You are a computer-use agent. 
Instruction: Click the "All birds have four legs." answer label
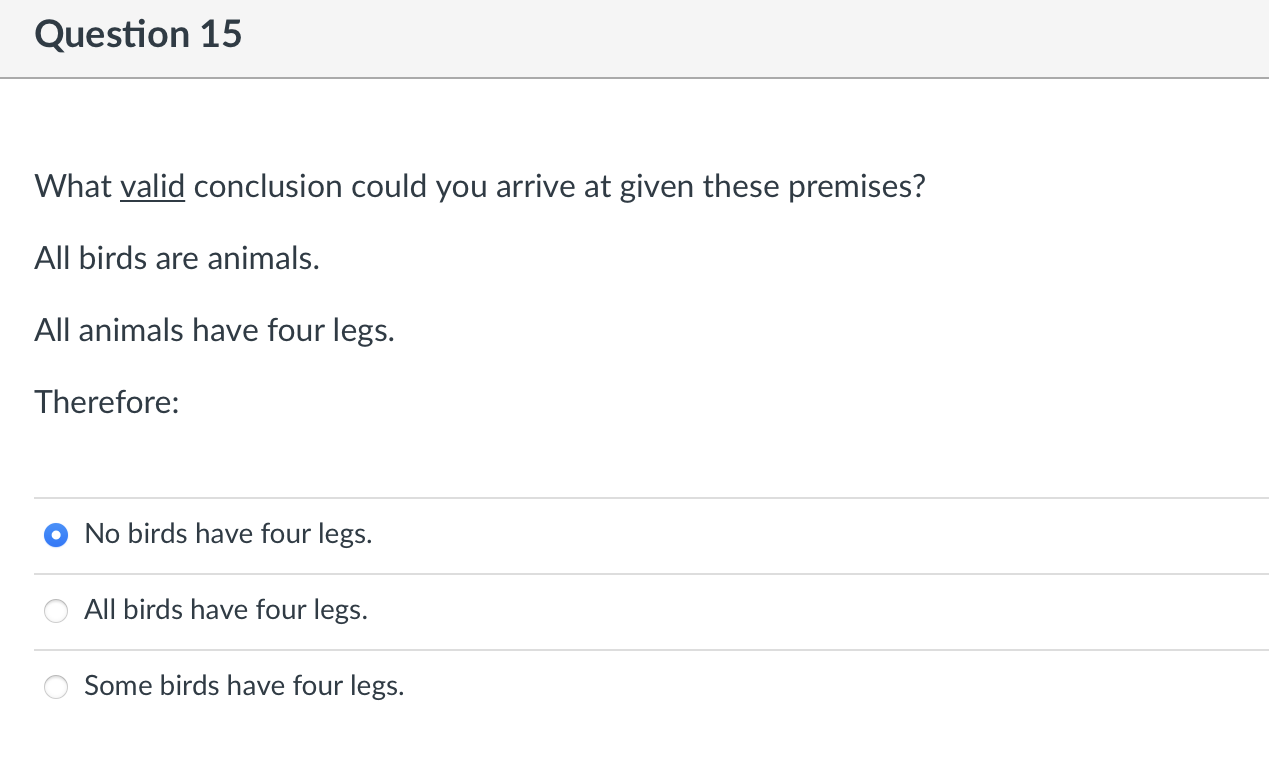[x=226, y=610]
